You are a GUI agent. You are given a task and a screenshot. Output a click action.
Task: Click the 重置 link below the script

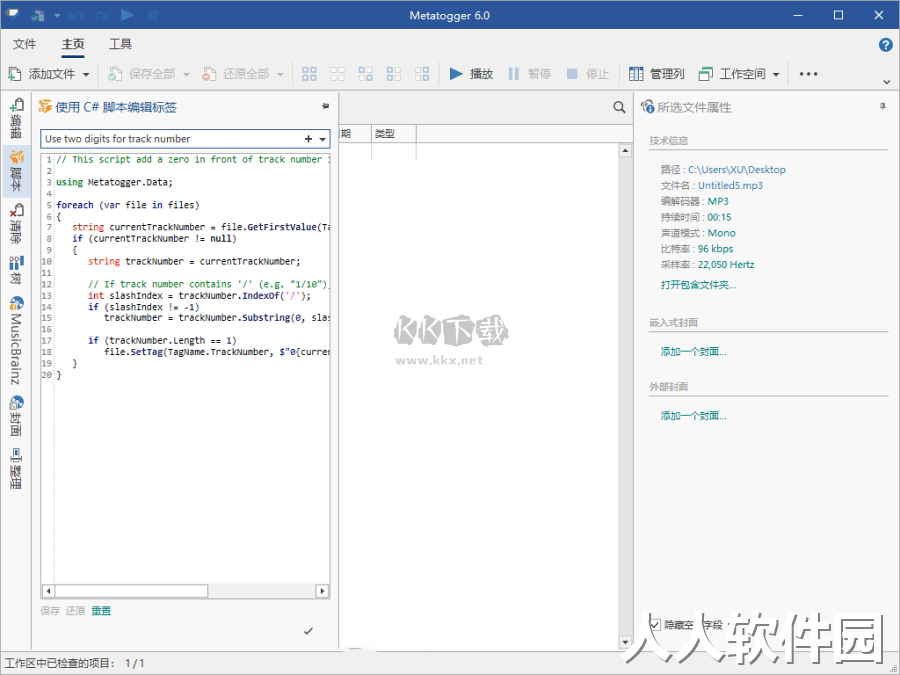tap(101, 611)
